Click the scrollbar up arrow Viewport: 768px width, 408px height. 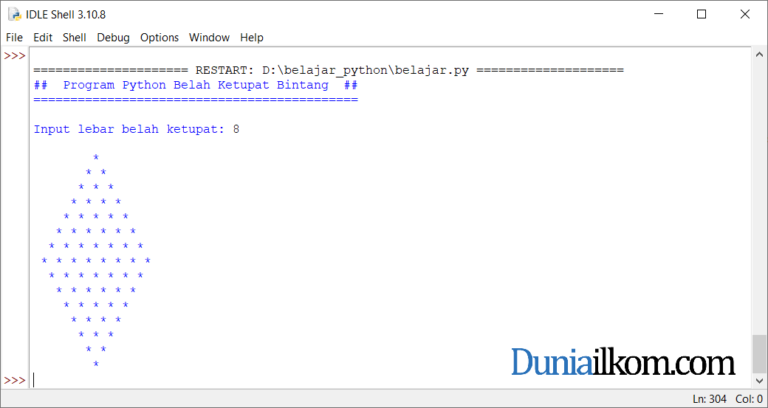[759, 54]
